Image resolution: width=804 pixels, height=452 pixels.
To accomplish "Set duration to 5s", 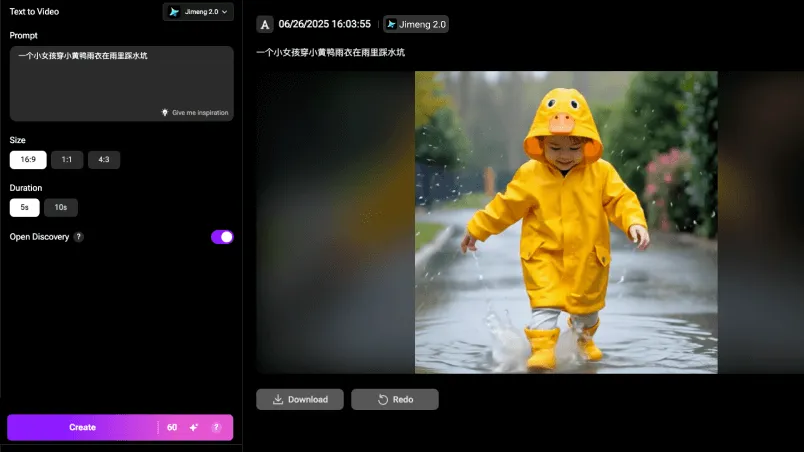I will coord(24,208).
